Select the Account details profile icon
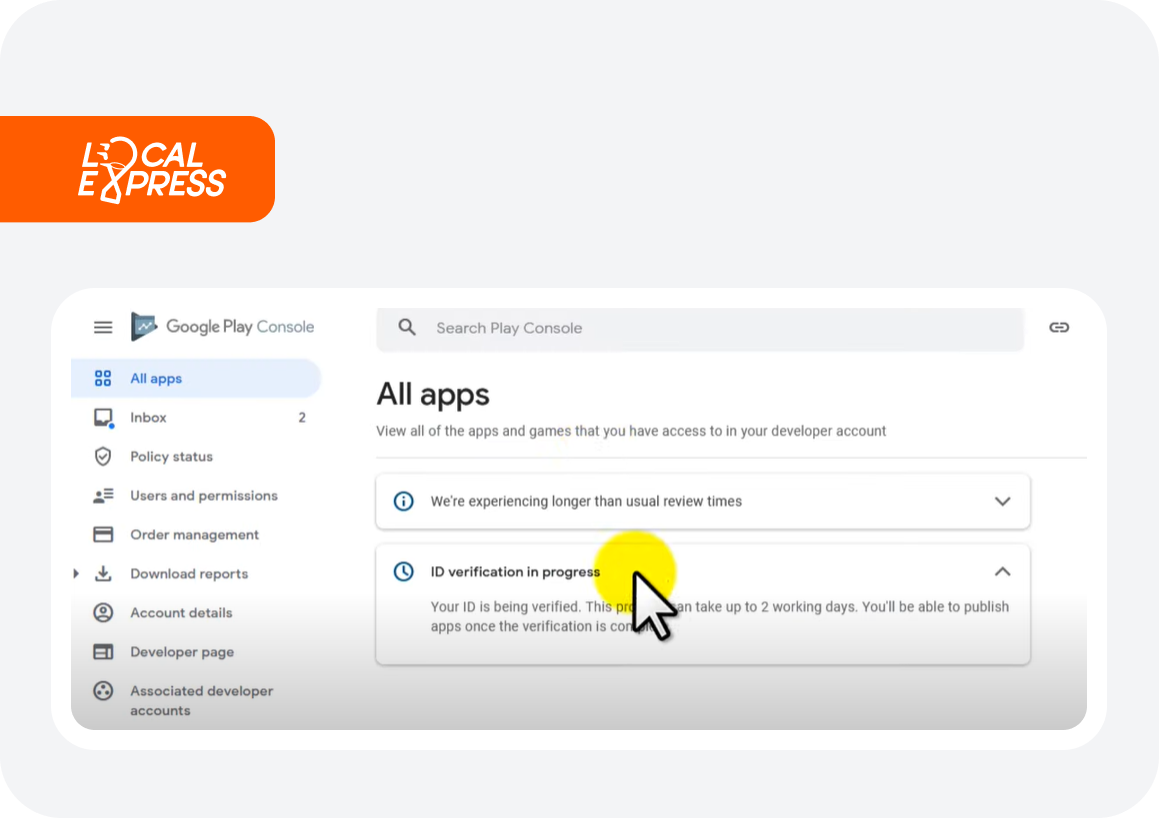 point(103,612)
